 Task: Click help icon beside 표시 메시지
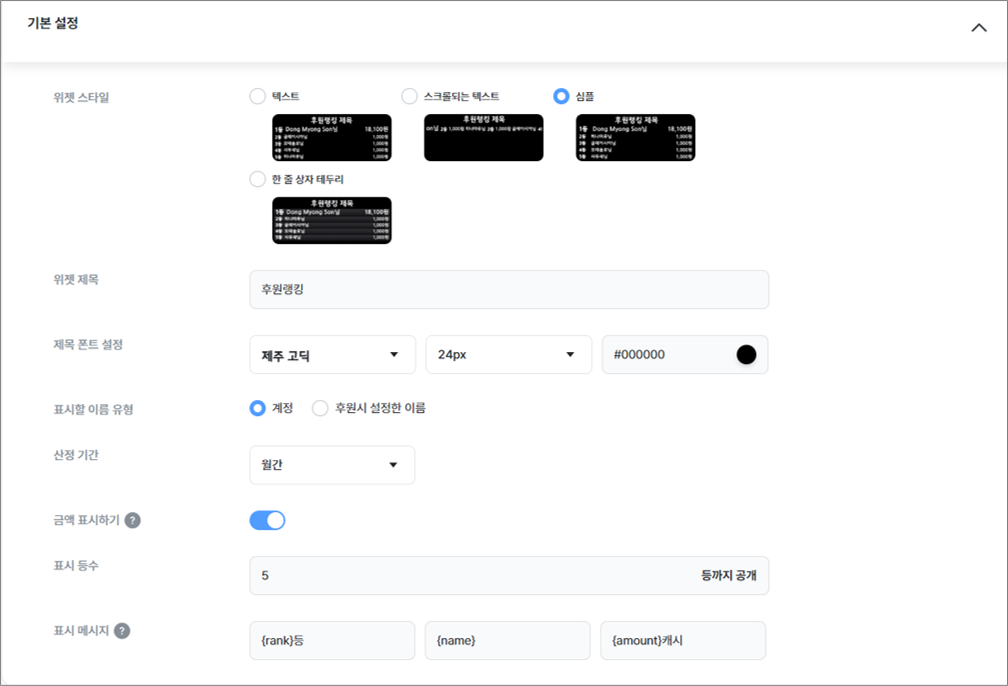point(122,631)
